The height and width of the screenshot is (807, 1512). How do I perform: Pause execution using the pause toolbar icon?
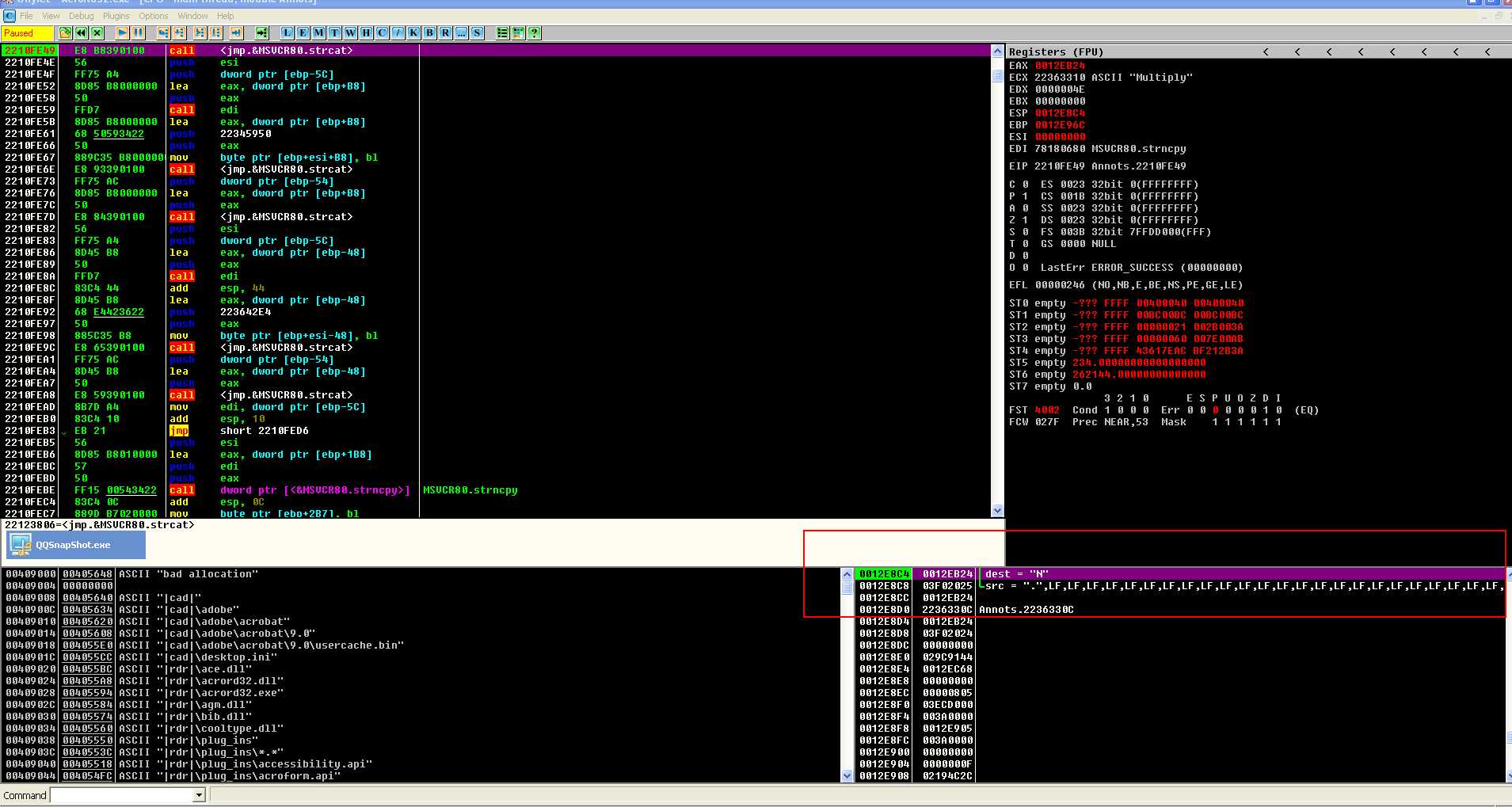[x=138, y=32]
